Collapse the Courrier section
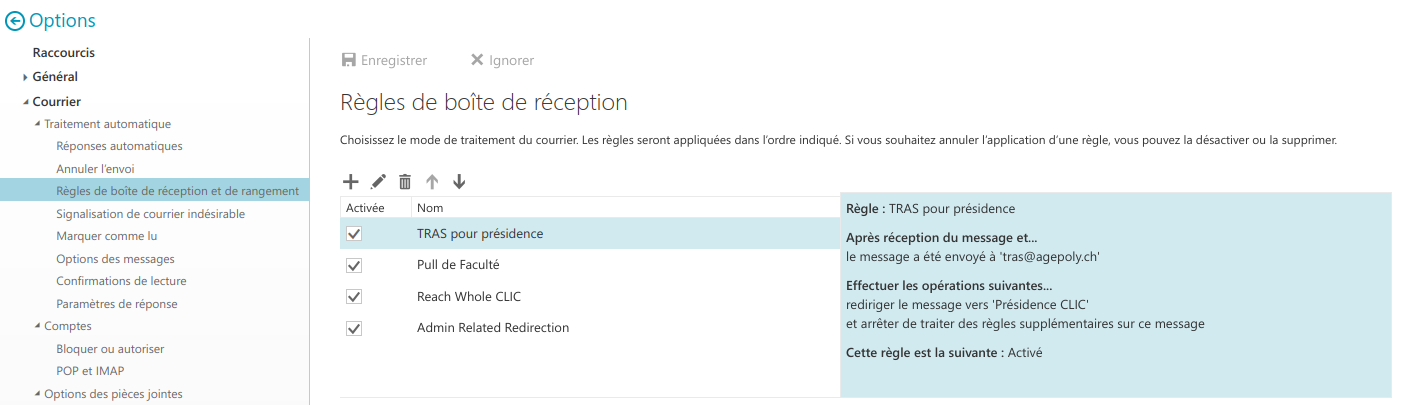This screenshot has width=1402, height=405. [x=26, y=102]
